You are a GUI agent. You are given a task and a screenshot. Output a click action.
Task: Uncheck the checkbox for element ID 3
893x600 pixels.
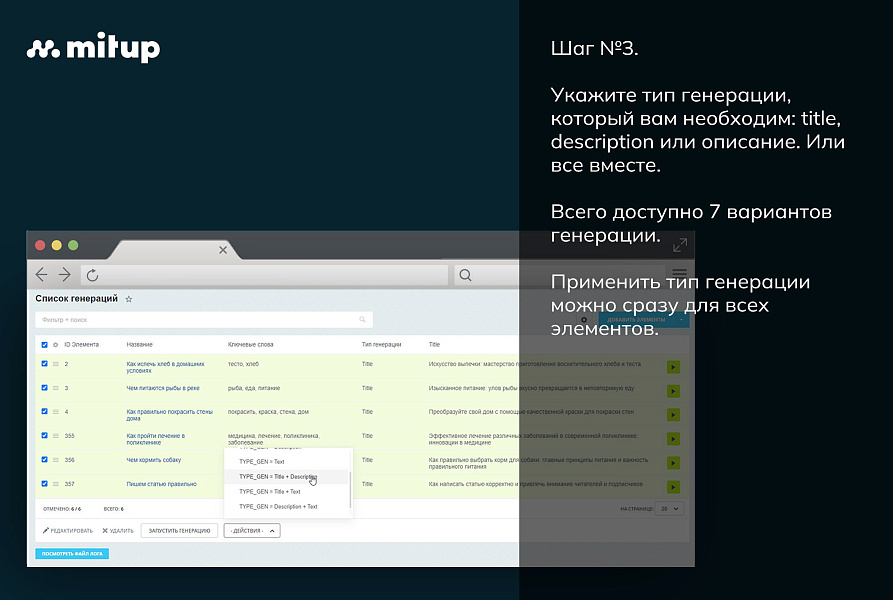click(44, 387)
